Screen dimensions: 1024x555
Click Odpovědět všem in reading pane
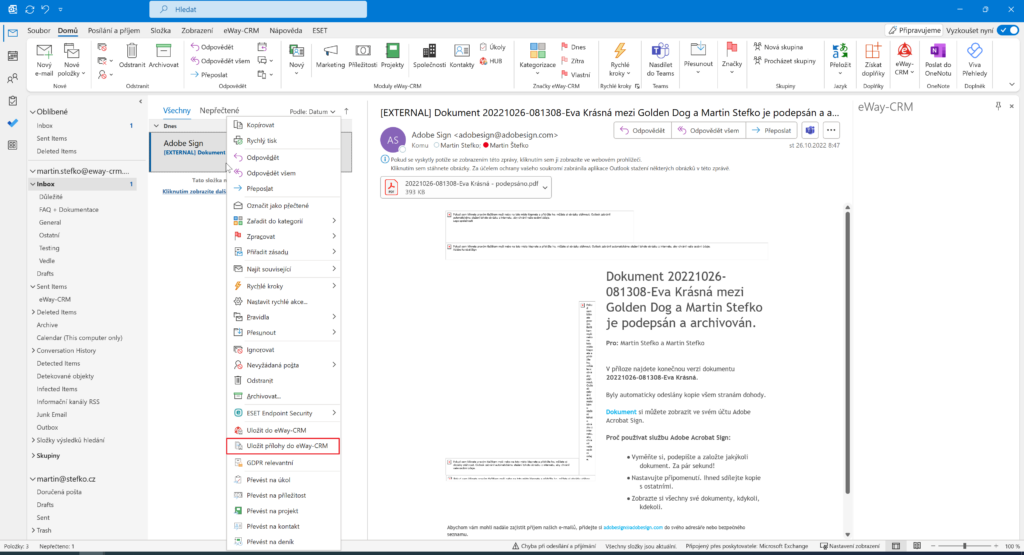[x=708, y=130]
